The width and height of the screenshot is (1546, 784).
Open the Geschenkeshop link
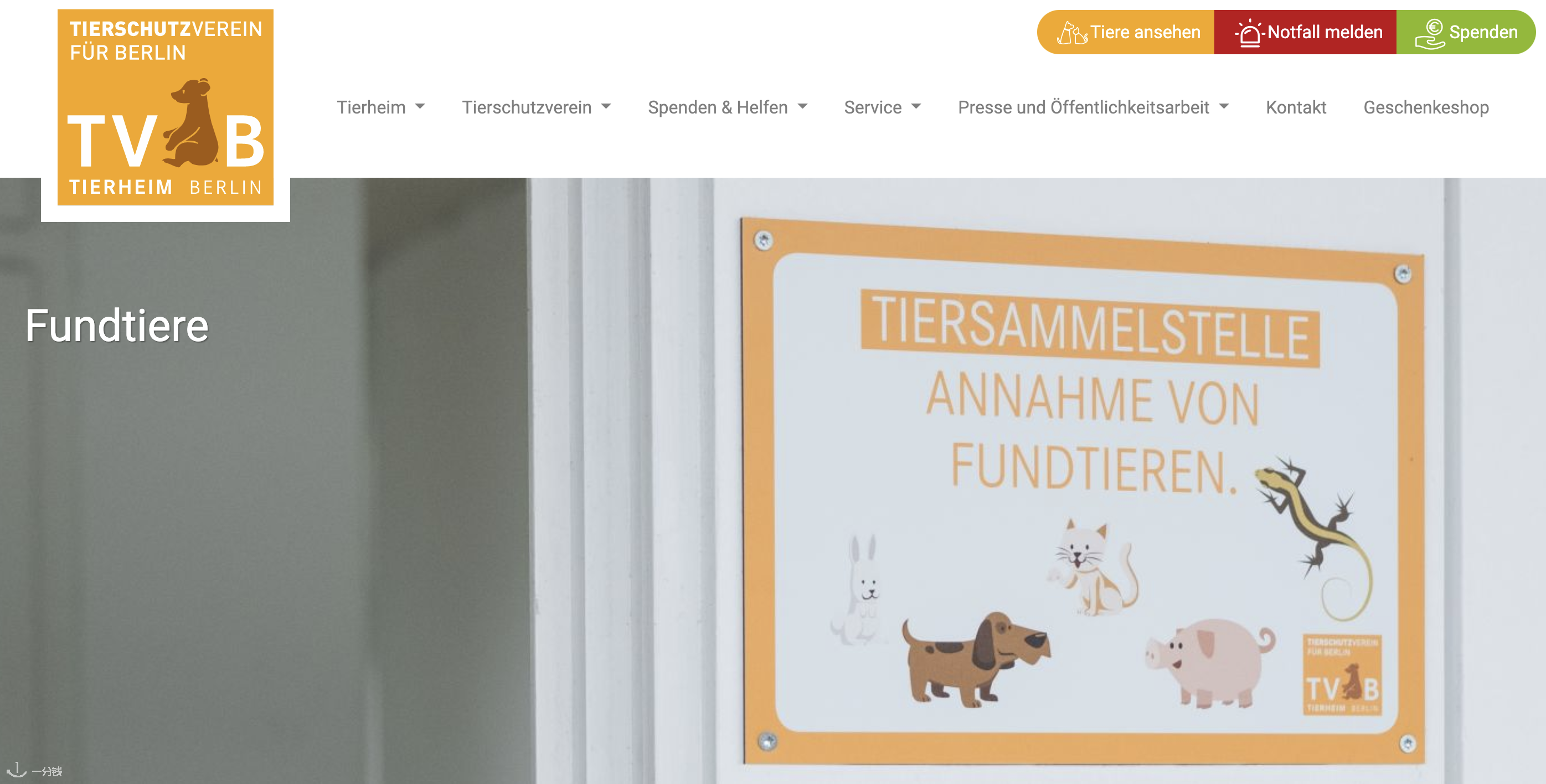[1426, 107]
